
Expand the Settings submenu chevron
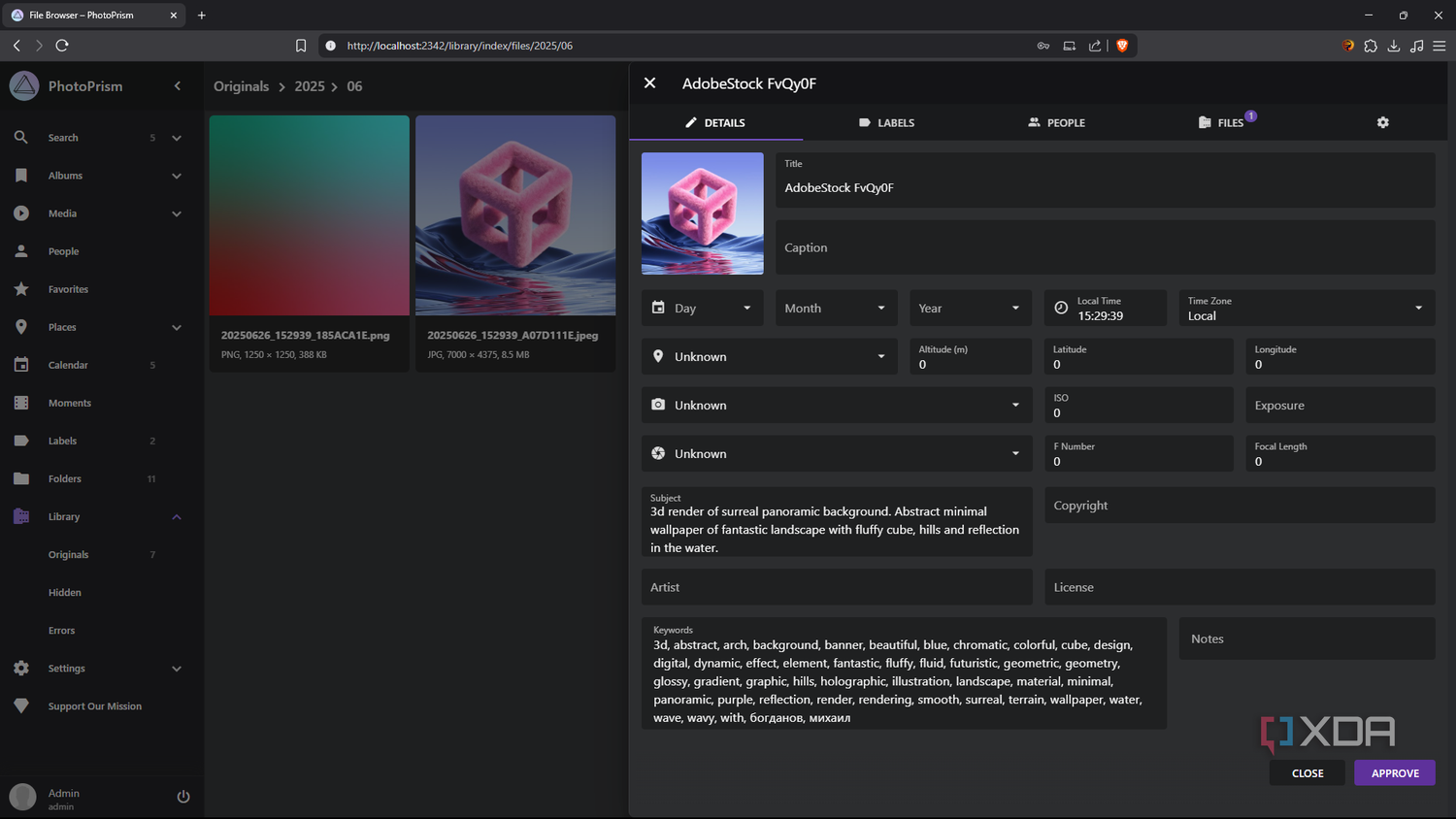177,669
